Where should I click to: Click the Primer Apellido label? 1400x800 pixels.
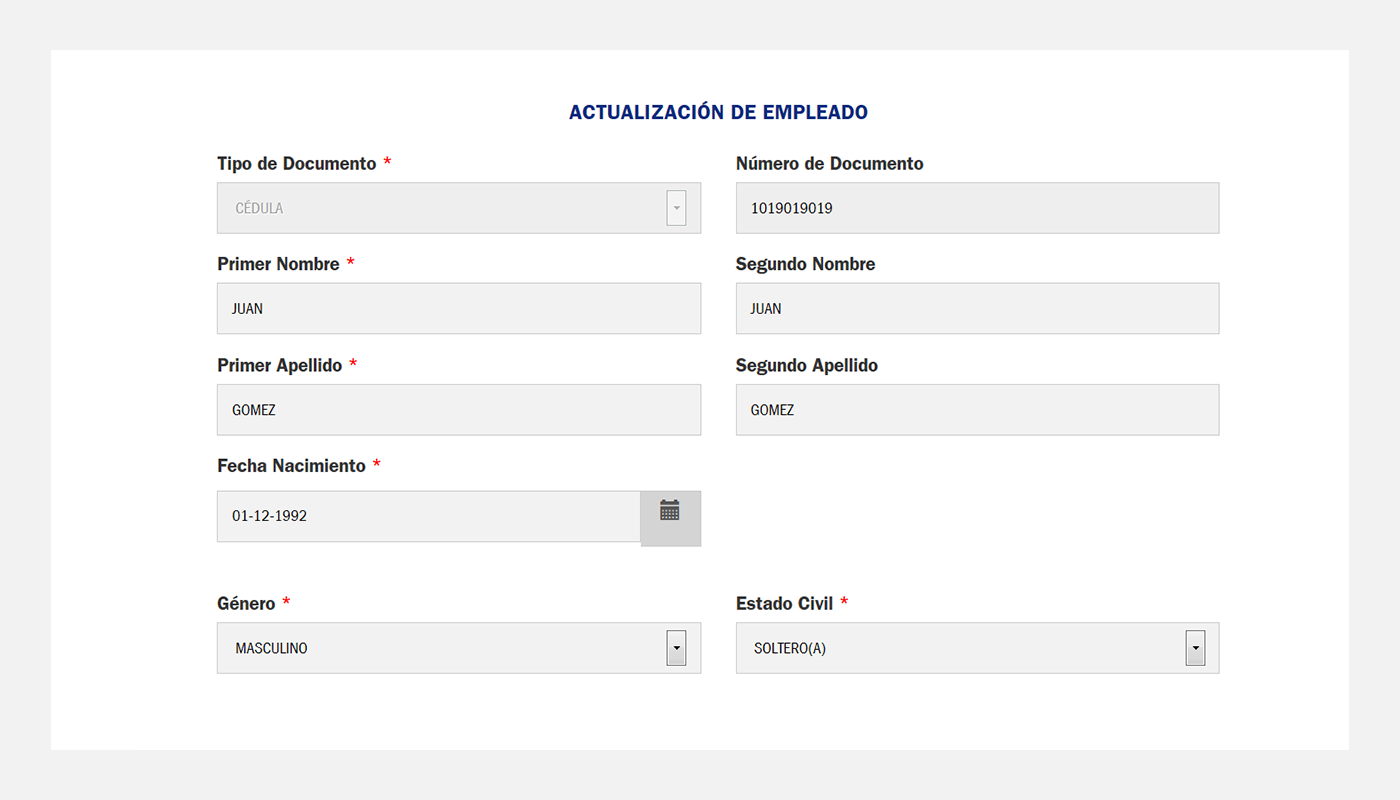(x=279, y=365)
